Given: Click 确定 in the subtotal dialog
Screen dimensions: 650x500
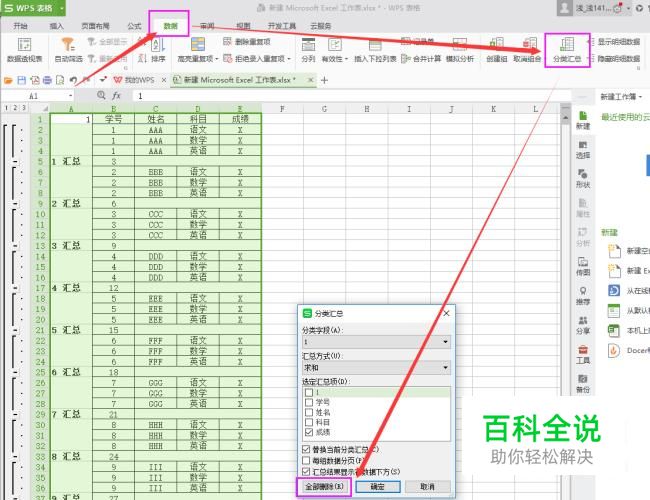Looking at the screenshot, I should pyautogui.click(x=378, y=487).
